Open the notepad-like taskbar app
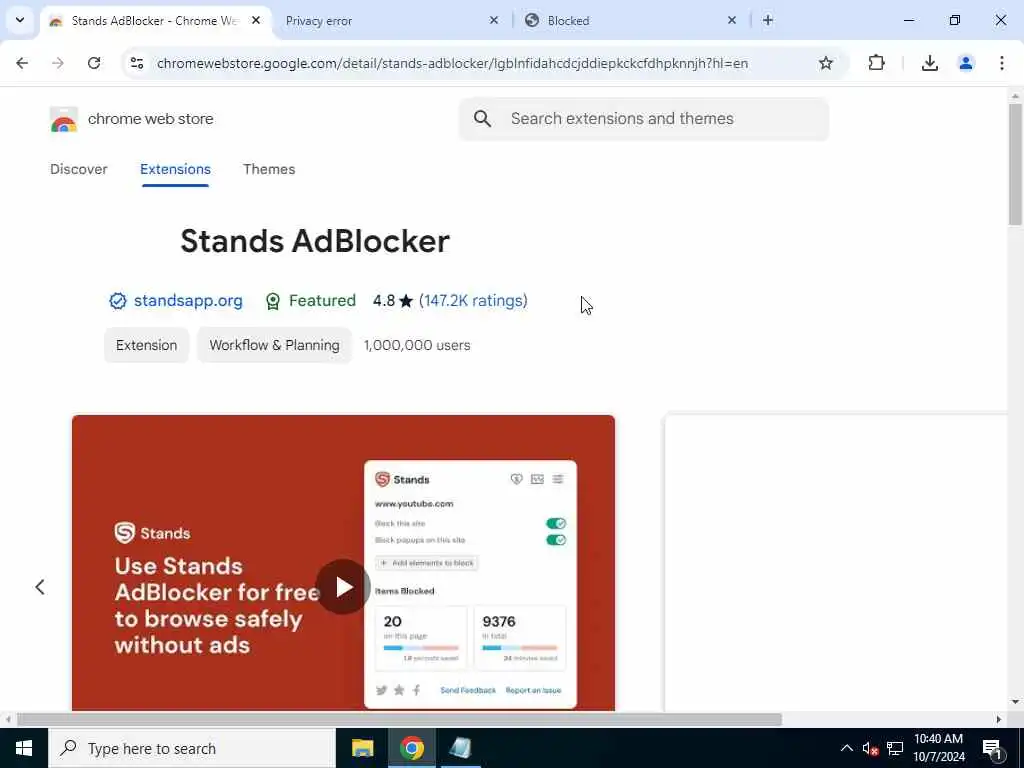The width and height of the screenshot is (1024, 768). 460,748
